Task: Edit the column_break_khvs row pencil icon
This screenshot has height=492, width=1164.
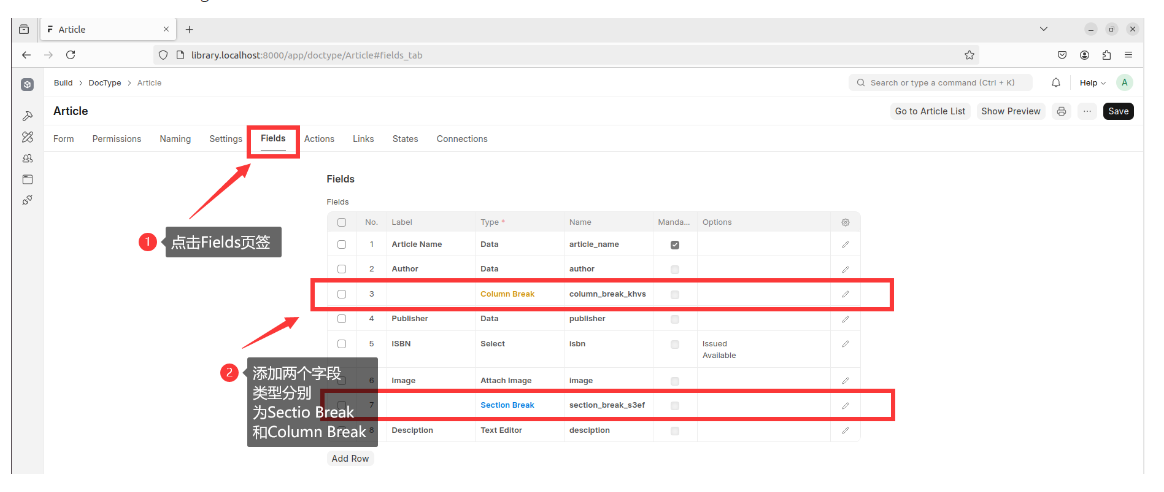Action: pyautogui.click(x=845, y=294)
